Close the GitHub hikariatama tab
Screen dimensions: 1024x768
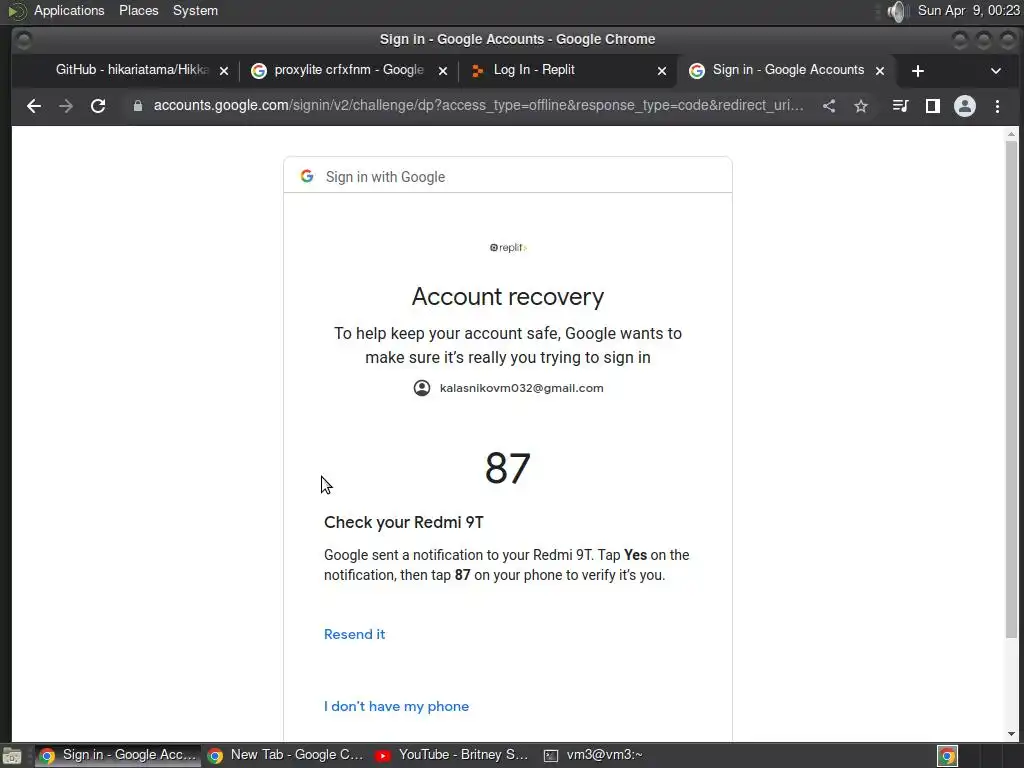(x=224, y=71)
